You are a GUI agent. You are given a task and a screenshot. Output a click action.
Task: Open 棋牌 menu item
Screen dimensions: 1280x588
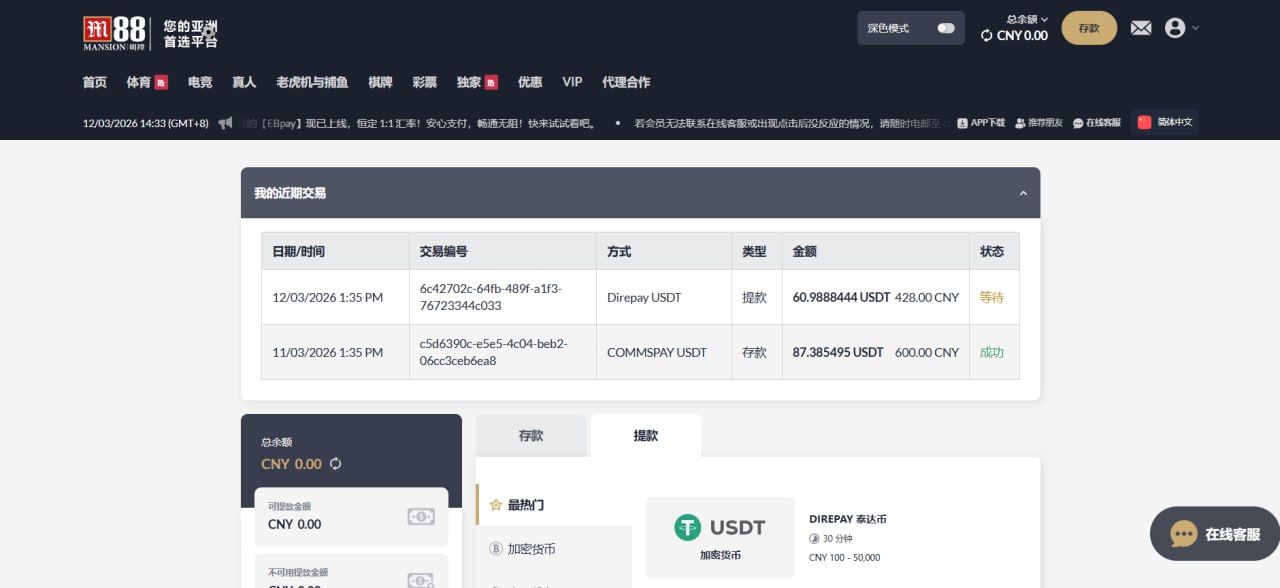(380, 82)
